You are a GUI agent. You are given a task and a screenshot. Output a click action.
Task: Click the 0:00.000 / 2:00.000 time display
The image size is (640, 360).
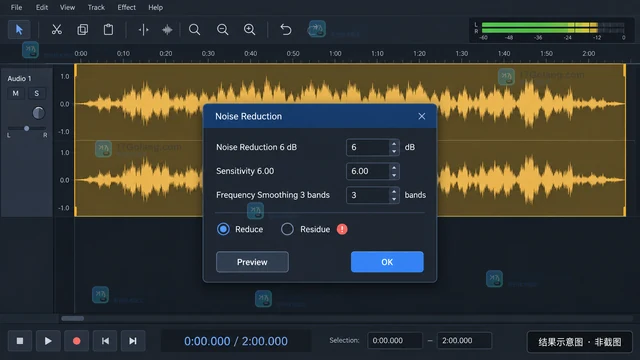pos(236,341)
